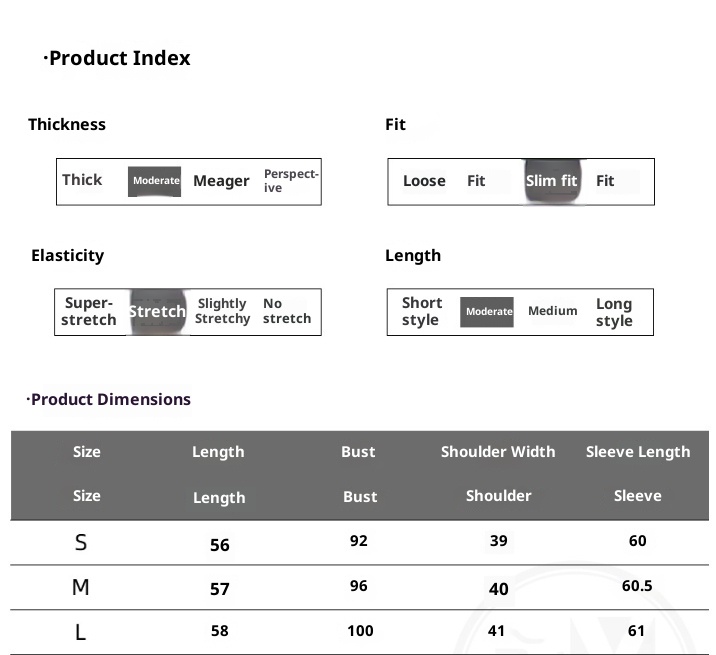Viewport: 716px width, 655px height.
Task: Choose the Short style length option
Action: 421,311
